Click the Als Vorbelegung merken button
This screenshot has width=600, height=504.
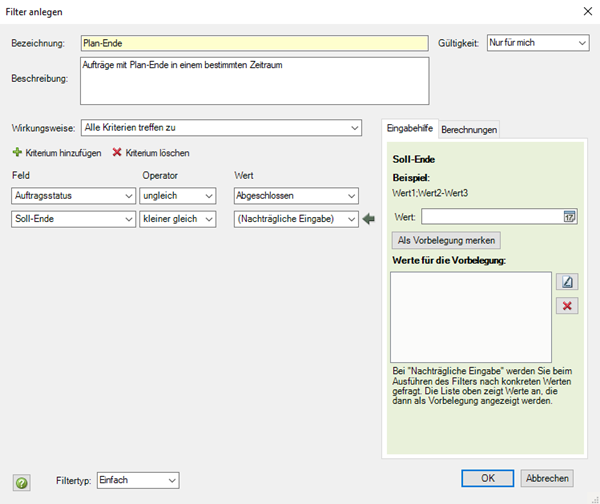click(446, 240)
